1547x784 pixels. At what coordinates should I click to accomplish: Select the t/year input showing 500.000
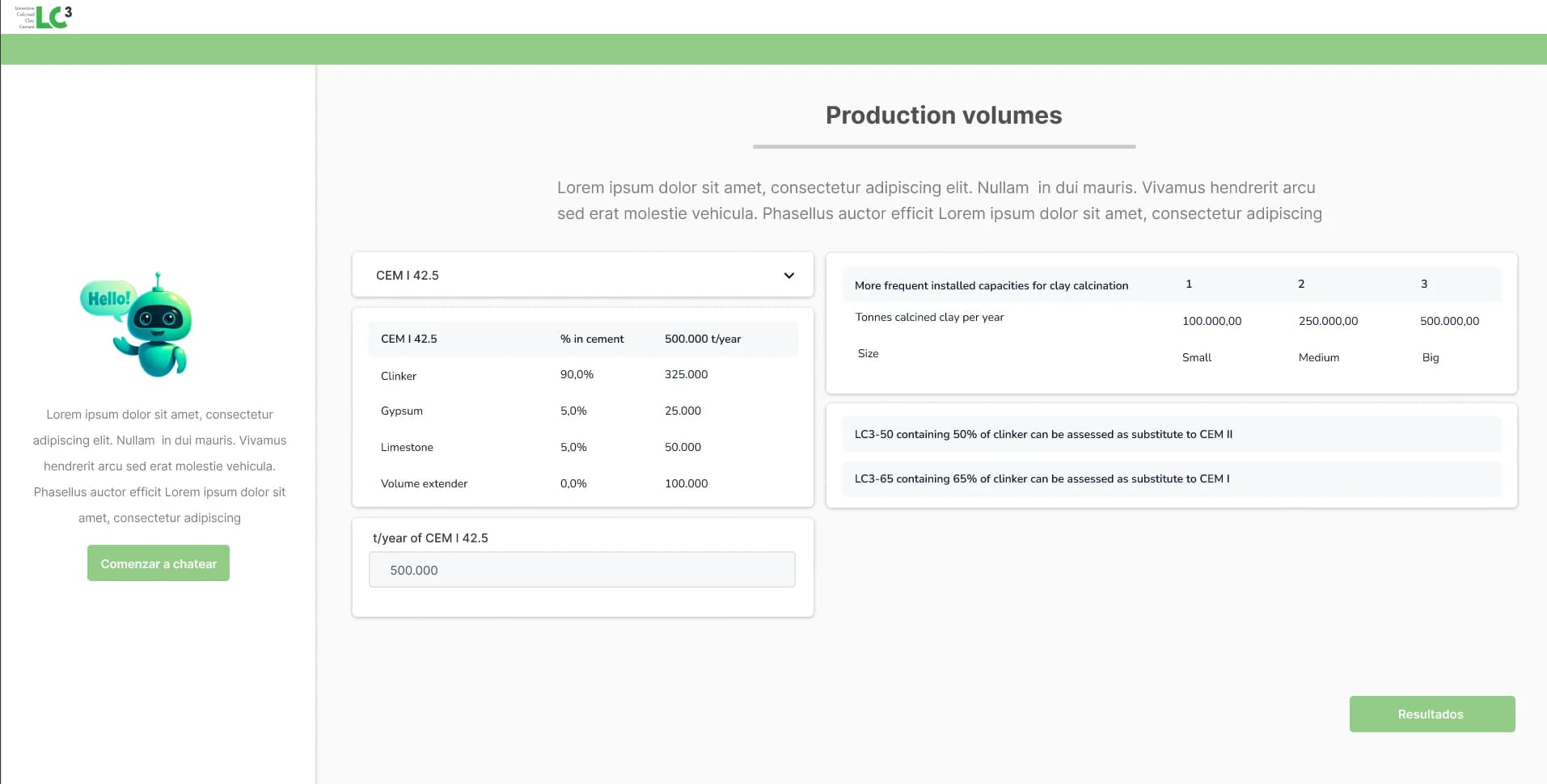point(581,570)
